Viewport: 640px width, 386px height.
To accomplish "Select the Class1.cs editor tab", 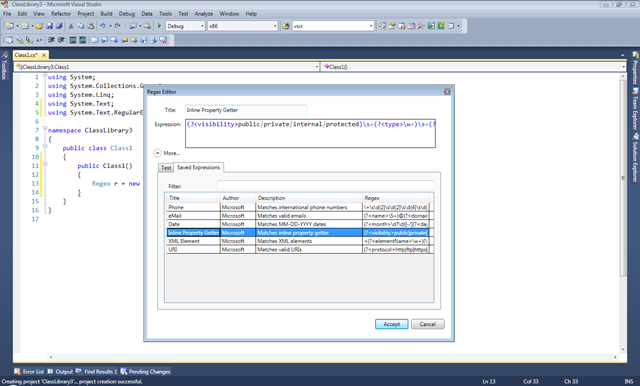I will pos(30,55).
